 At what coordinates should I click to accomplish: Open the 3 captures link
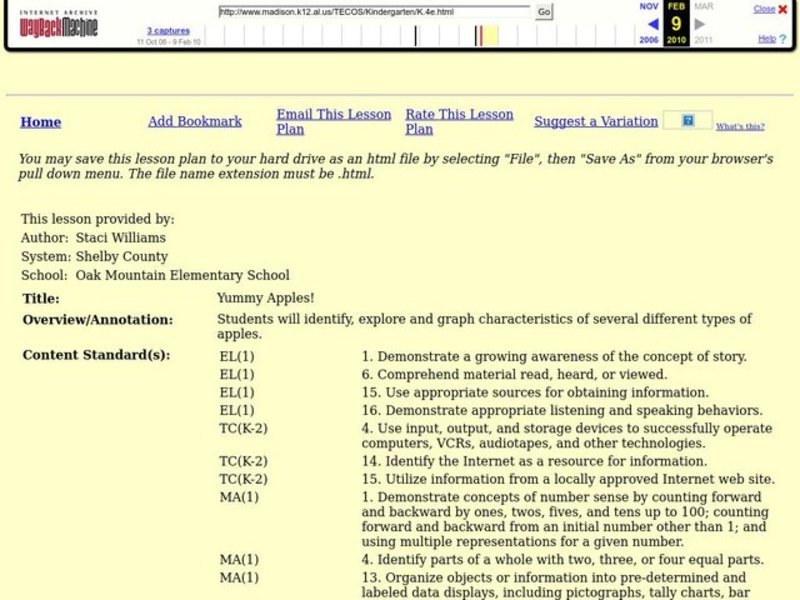click(168, 31)
